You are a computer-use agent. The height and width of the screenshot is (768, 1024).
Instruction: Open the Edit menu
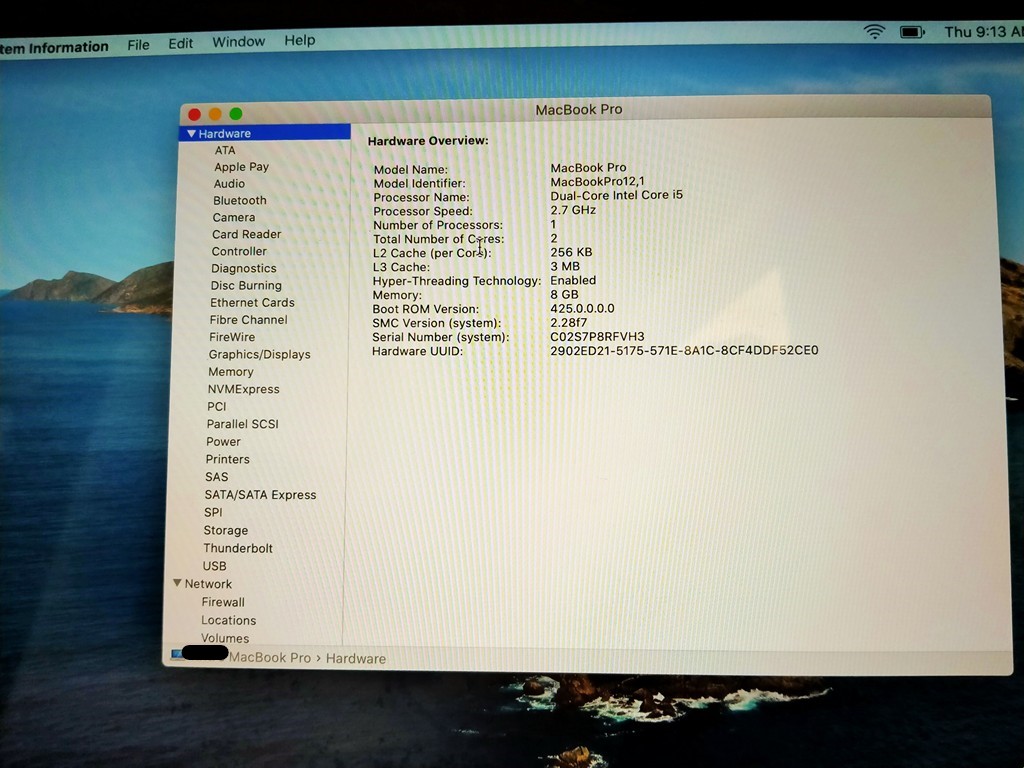[180, 43]
